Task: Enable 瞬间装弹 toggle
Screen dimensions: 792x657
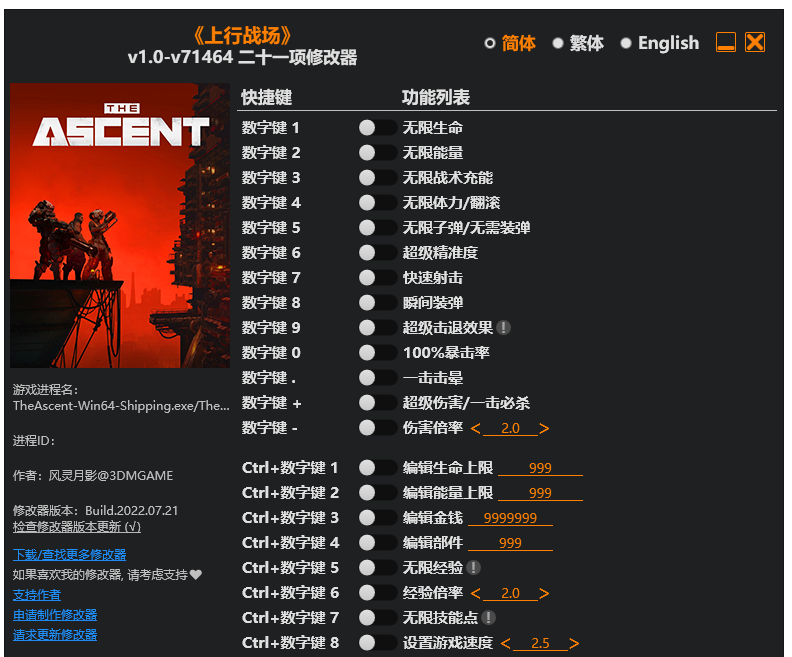Action: pyautogui.click(x=377, y=302)
